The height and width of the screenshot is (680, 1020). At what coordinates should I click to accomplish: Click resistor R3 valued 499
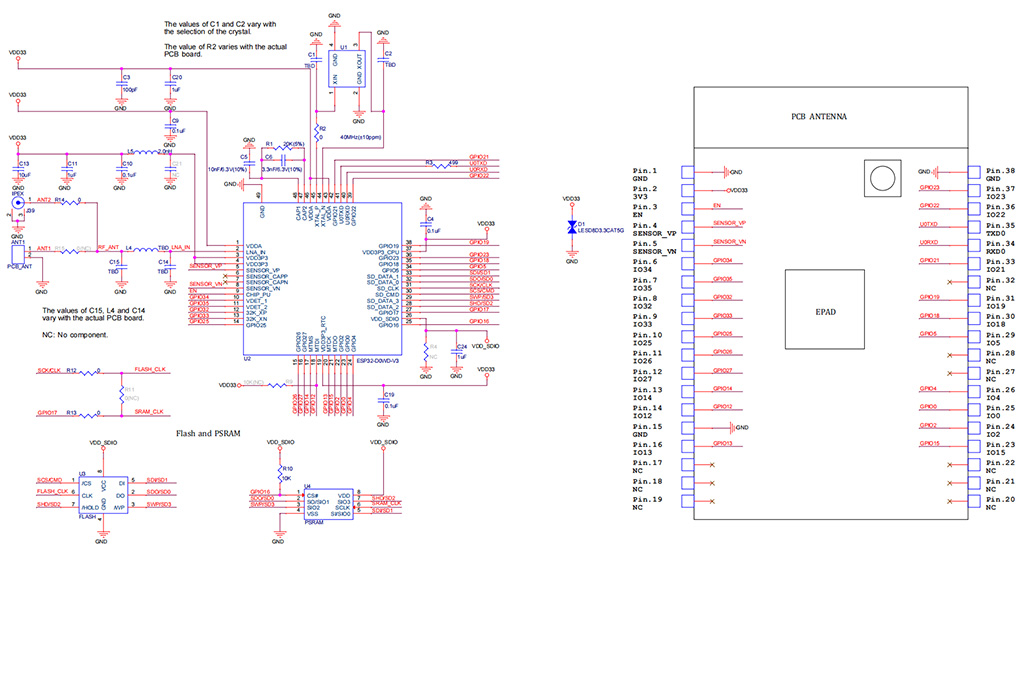442,165
